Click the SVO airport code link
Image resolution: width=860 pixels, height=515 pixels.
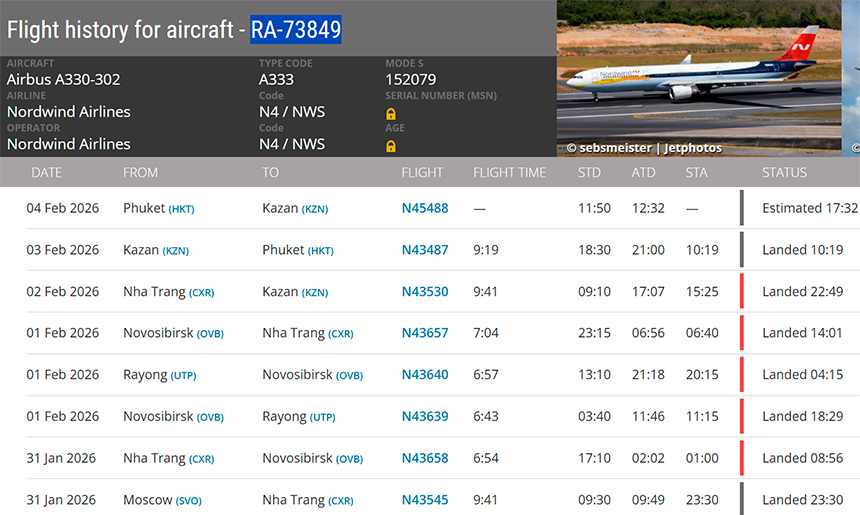pos(189,500)
